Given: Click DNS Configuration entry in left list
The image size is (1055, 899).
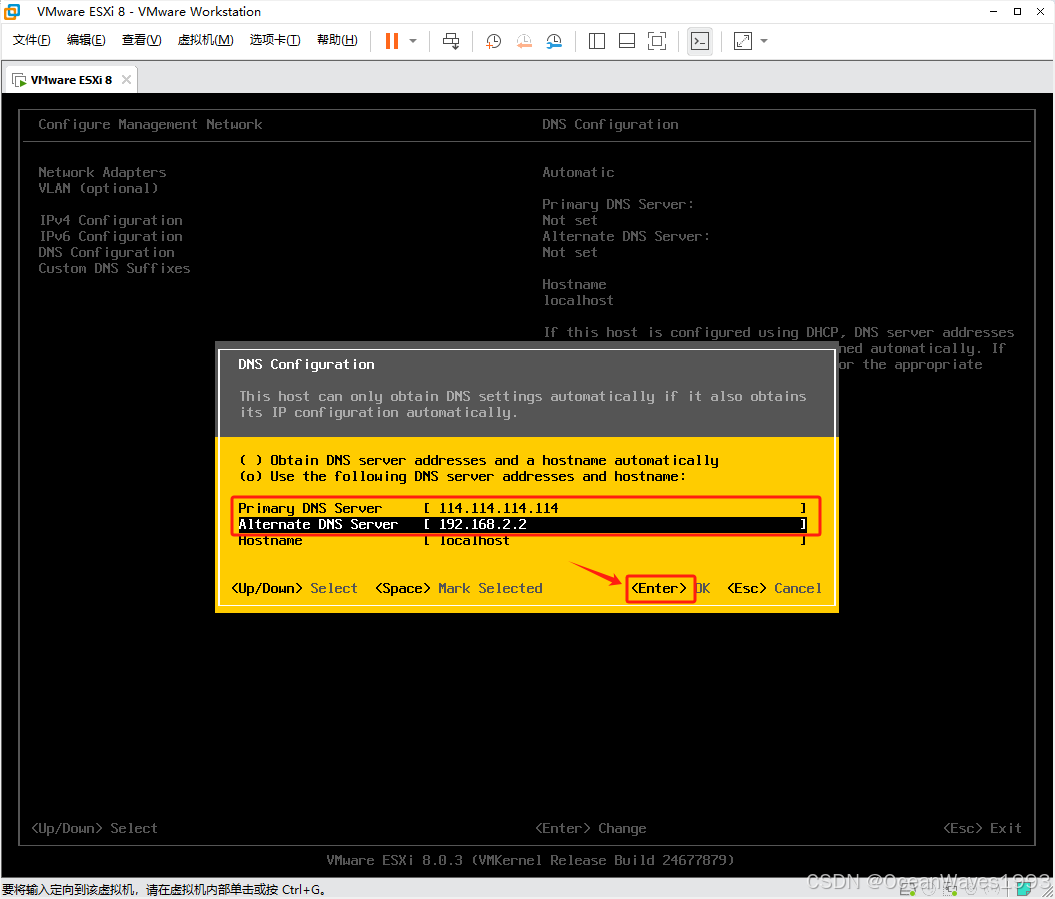Looking at the screenshot, I should (x=106, y=252).
